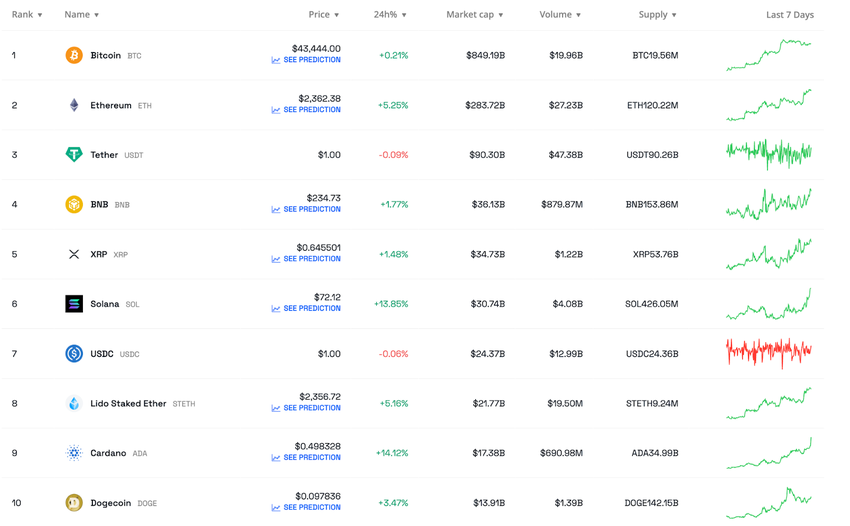Sort the table by Rank column
The width and height of the screenshot is (850, 526).
point(27,15)
